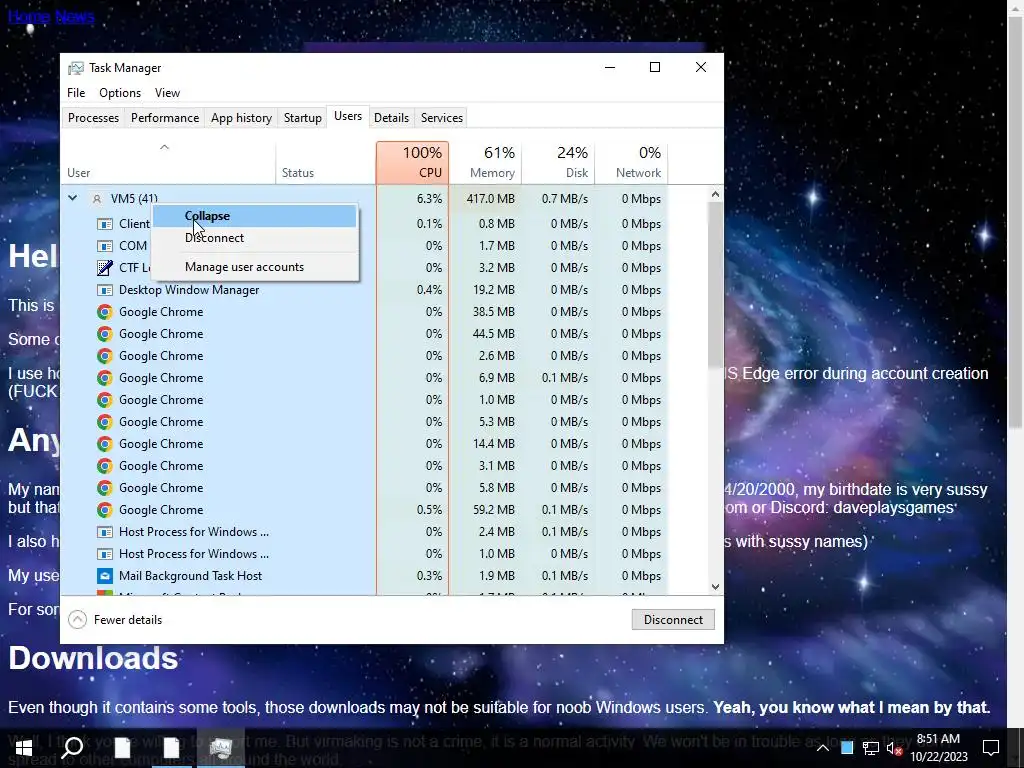The width and height of the screenshot is (1024, 768).
Task: Click the VM5 417.0 MB memory value
Action: point(490,199)
